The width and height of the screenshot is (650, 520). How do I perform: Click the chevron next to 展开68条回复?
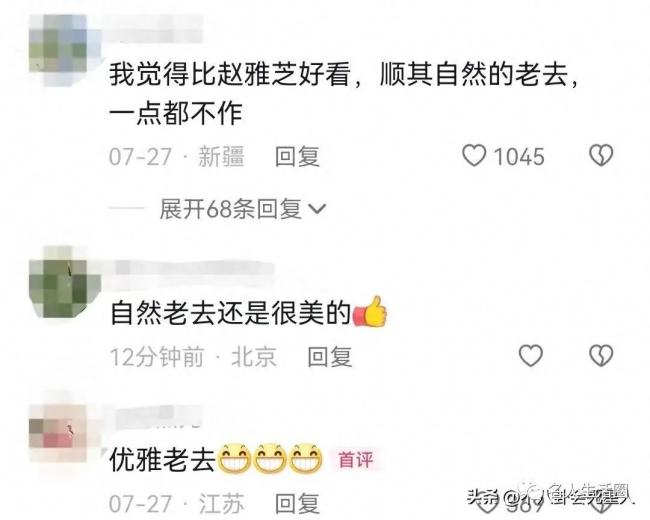click(x=318, y=209)
